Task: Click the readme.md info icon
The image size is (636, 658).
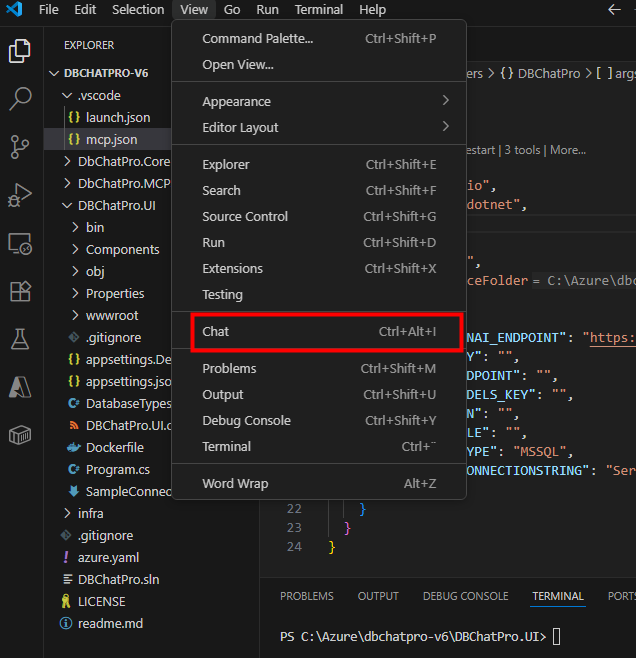Action: [66, 623]
